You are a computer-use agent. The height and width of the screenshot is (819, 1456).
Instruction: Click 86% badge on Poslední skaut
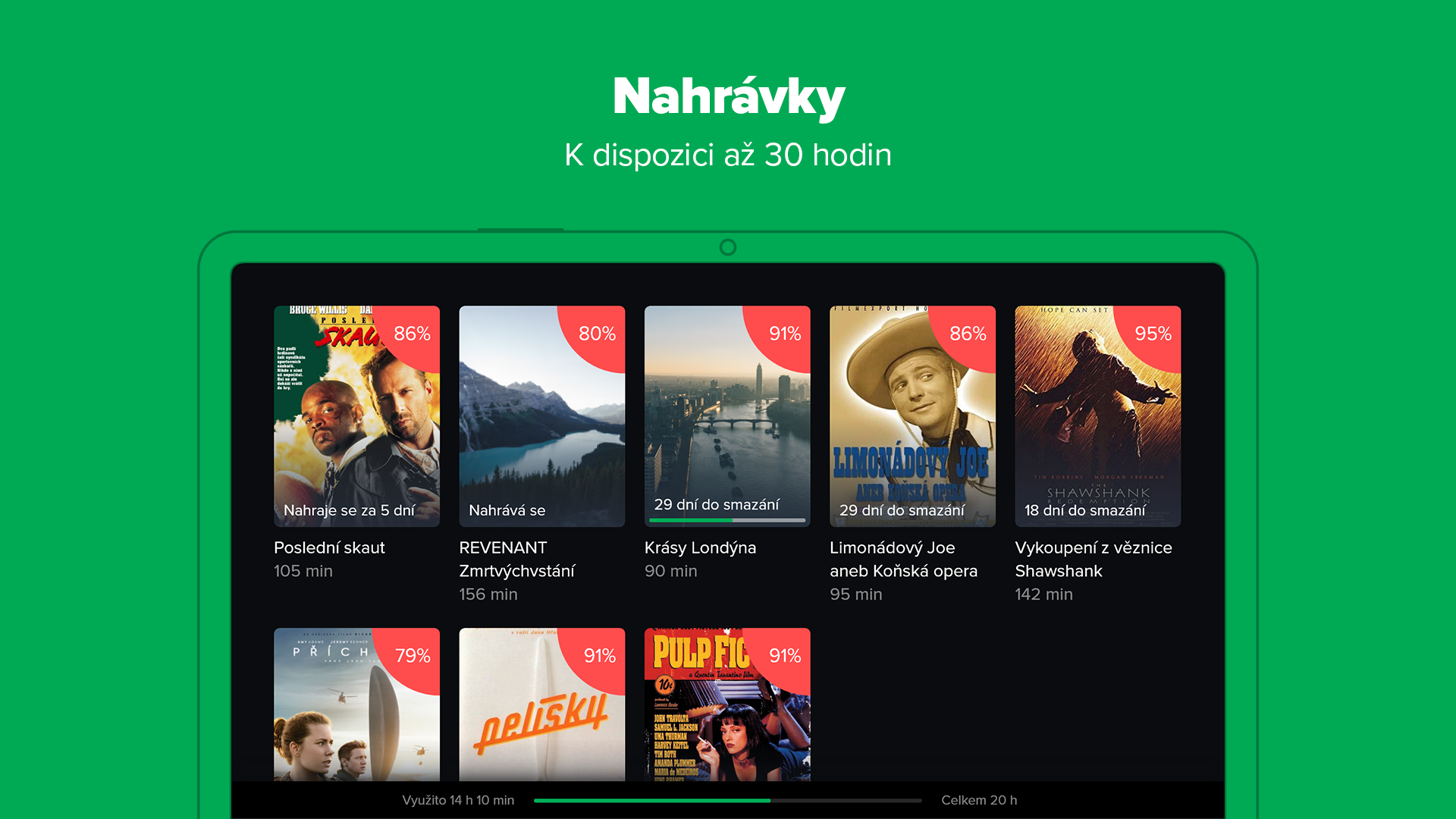pos(412,334)
